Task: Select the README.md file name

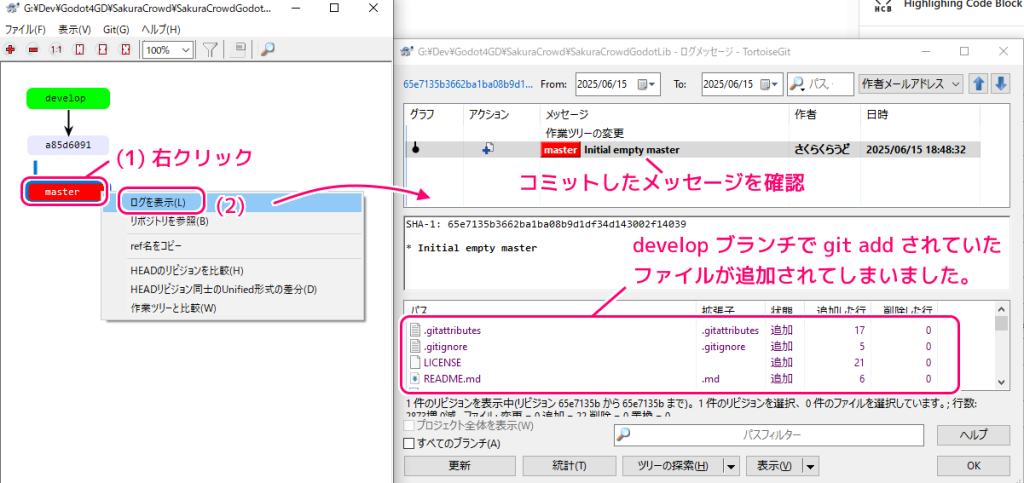Action: (453, 377)
